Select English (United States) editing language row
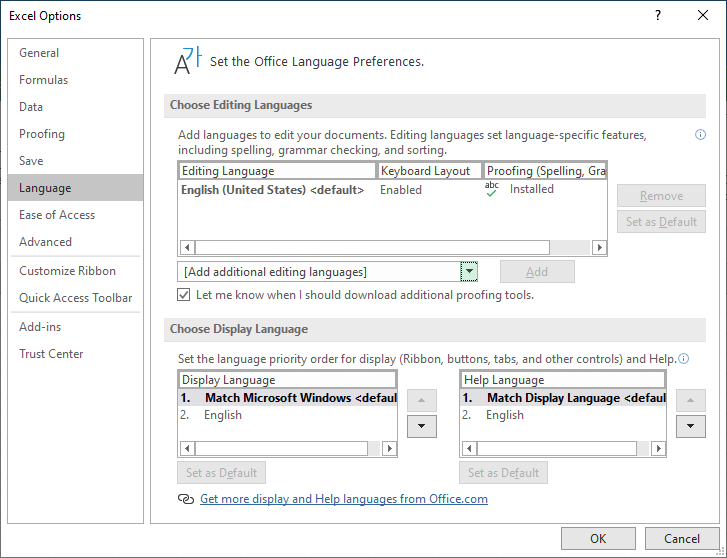This screenshot has width=727, height=558. (392, 190)
